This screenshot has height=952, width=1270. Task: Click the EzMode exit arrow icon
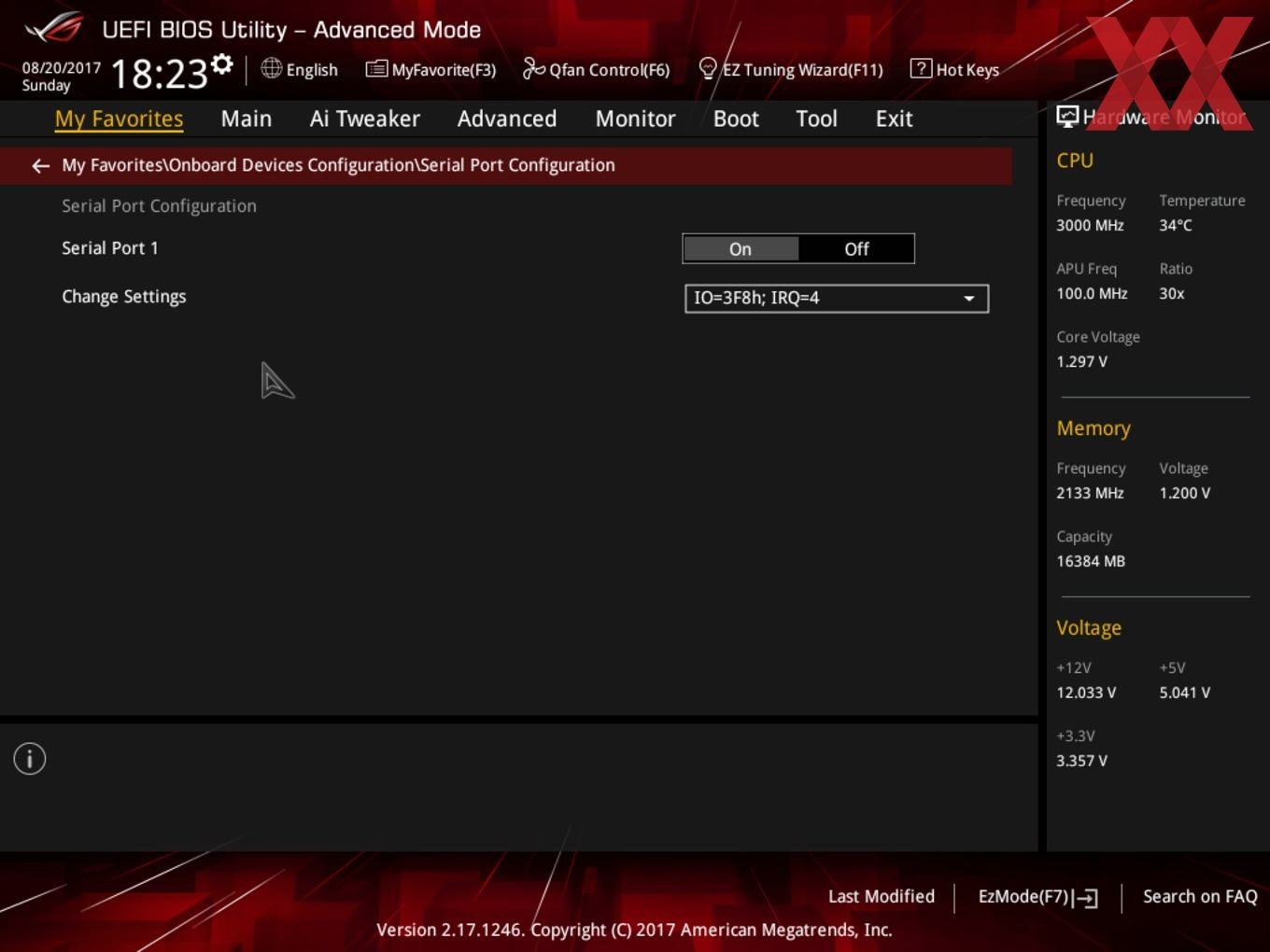tap(1086, 898)
